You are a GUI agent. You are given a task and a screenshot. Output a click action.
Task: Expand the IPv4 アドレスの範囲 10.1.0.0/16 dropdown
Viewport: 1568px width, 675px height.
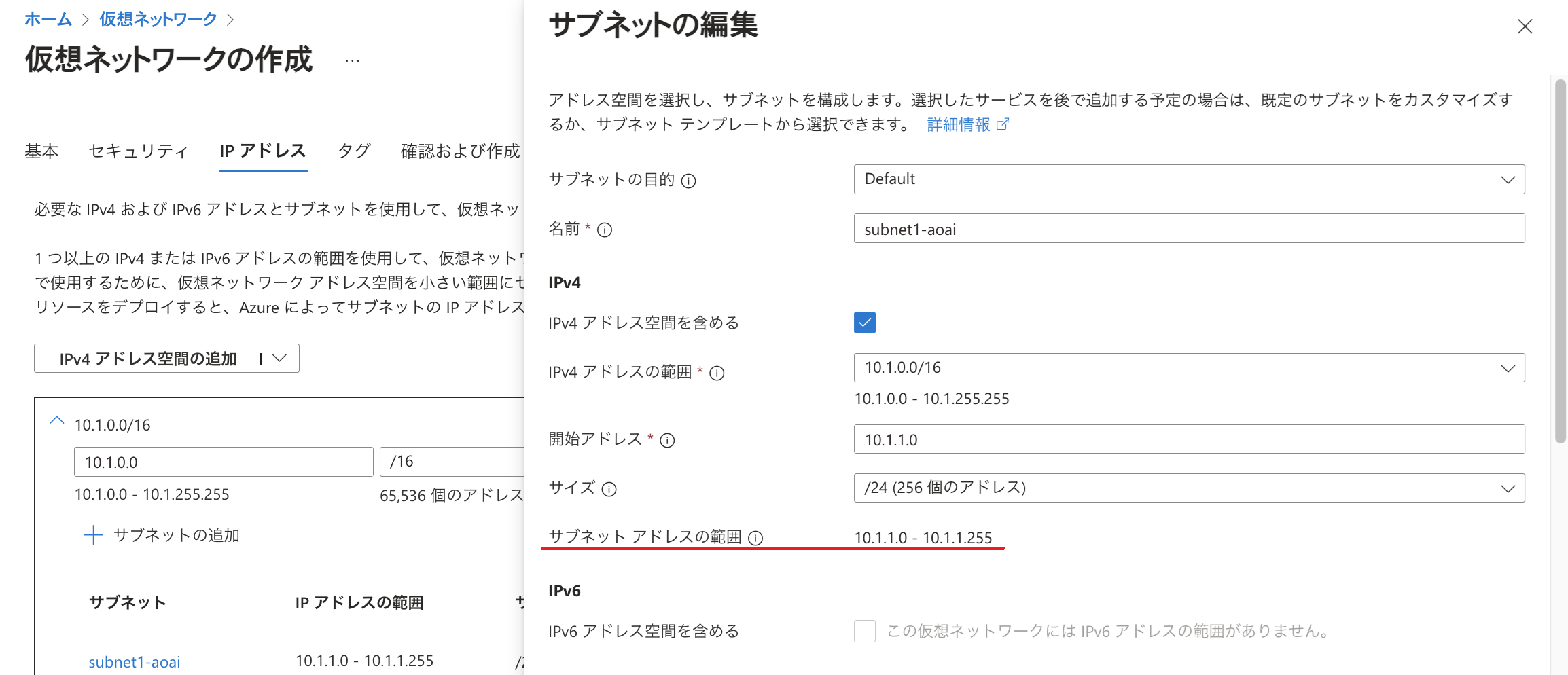1188,368
